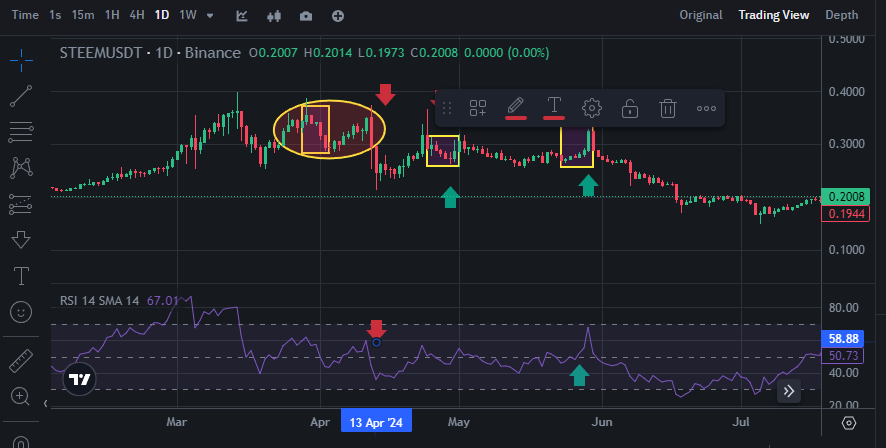The image size is (886, 448).
Task: Click the plus circle add icon
Action: (338, 16)
